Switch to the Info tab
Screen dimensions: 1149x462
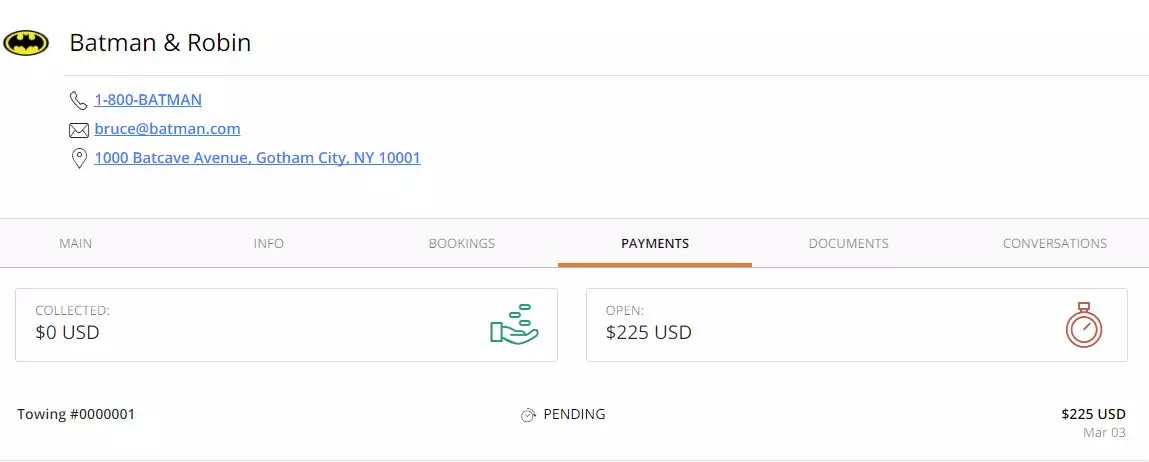point(268,243)
